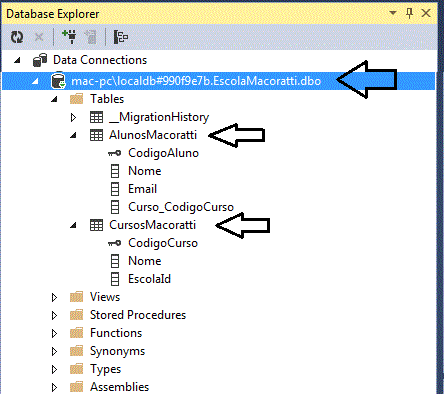Collapse the Data Connections node

[17, 61]
